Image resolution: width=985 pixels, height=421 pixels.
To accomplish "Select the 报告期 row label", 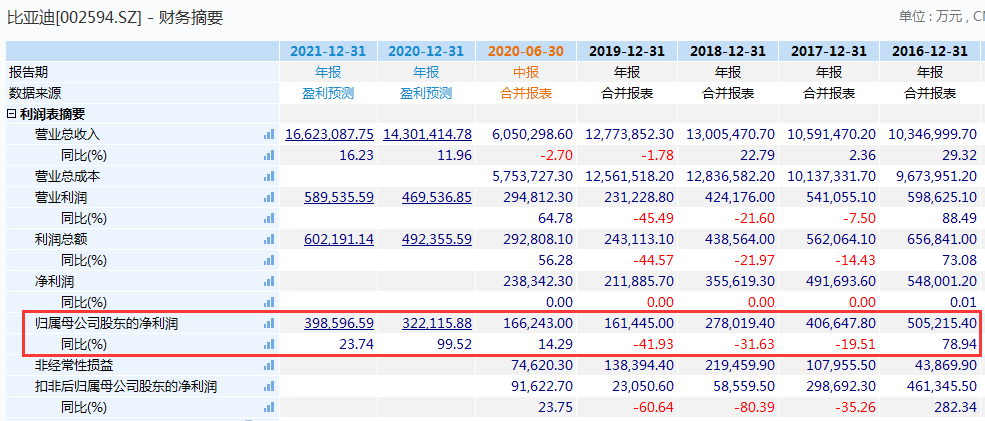I will (28, 72).
